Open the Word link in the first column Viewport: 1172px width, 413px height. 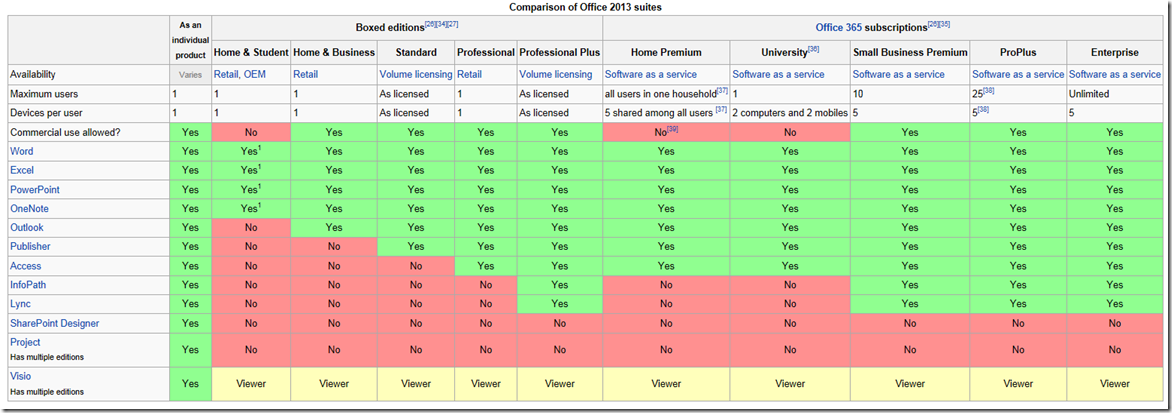pos(22,151)
